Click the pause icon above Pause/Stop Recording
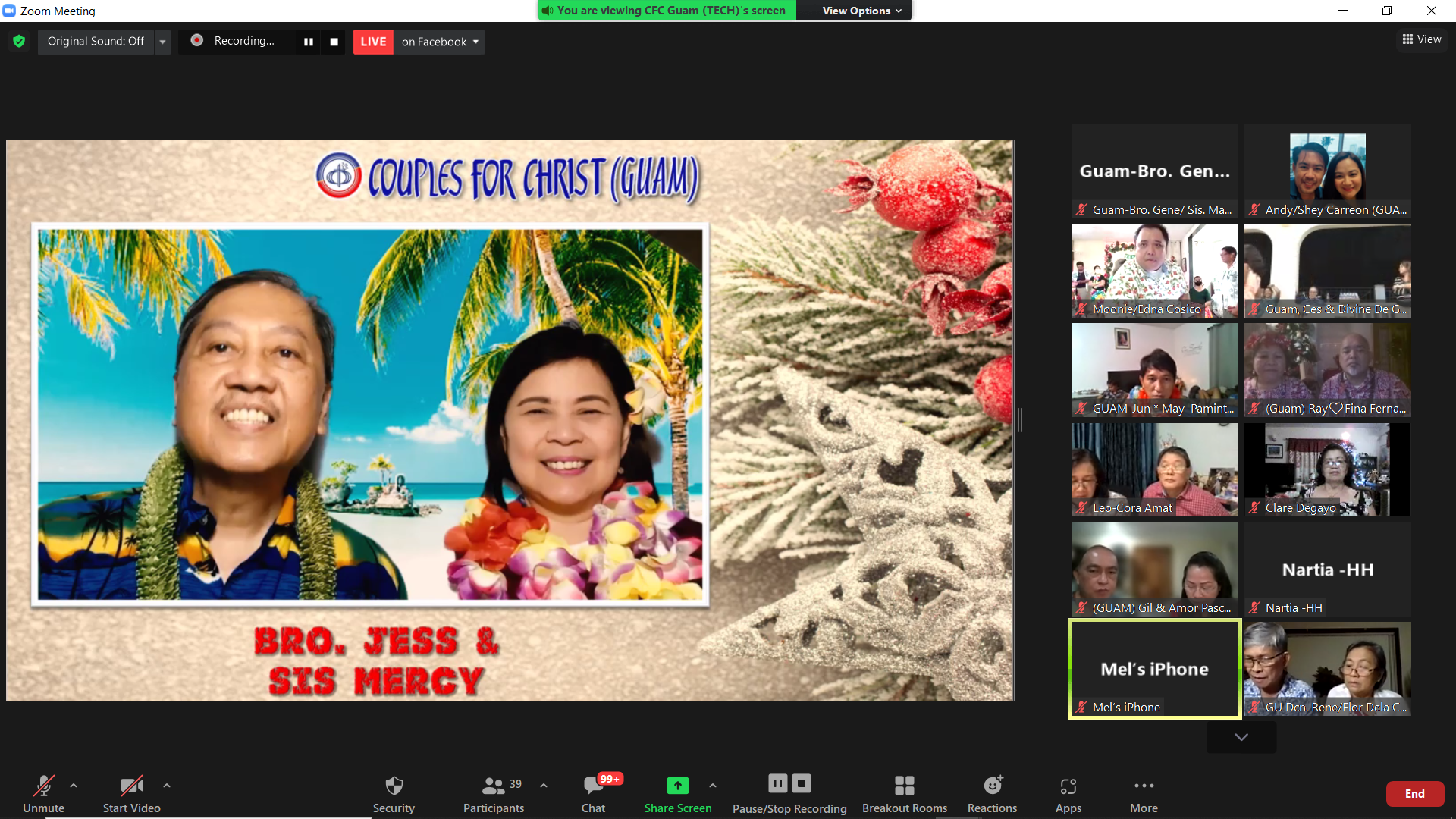Screen dimensions: 1456x819 pyautogui.click(x=778, y=783)
